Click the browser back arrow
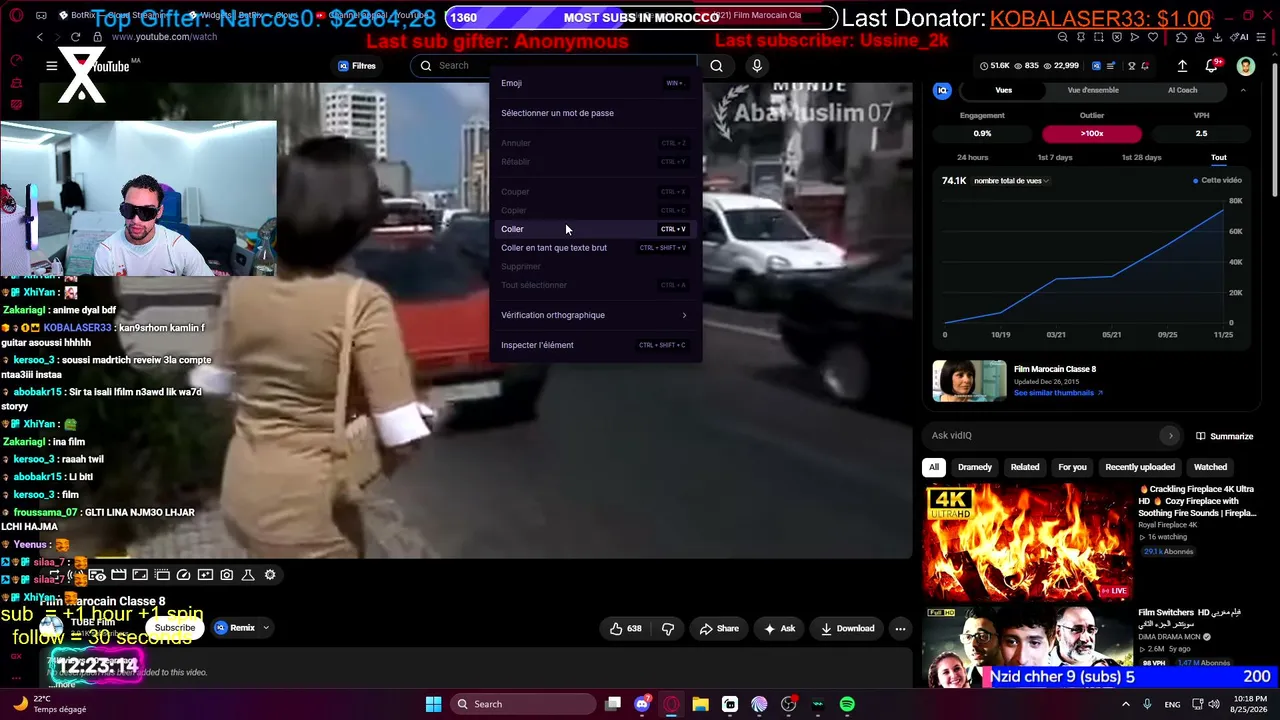 coord(40,37)
